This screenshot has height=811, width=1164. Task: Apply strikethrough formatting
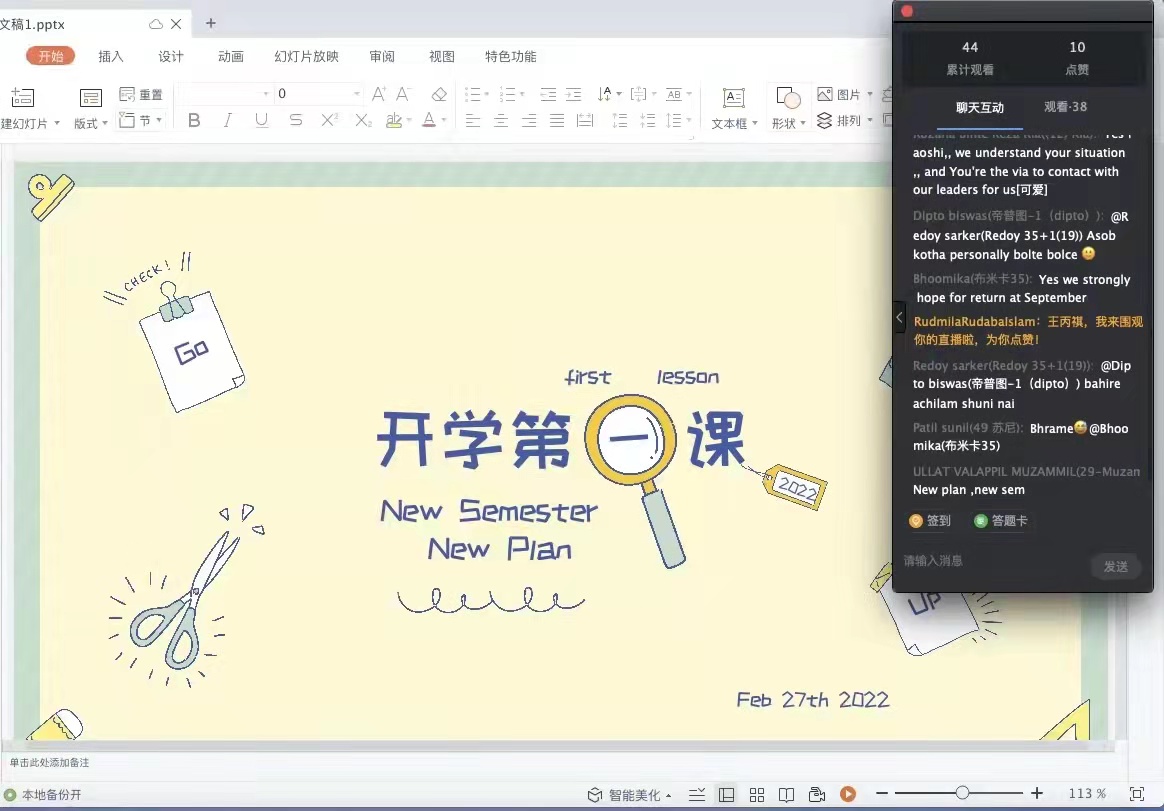296,121
